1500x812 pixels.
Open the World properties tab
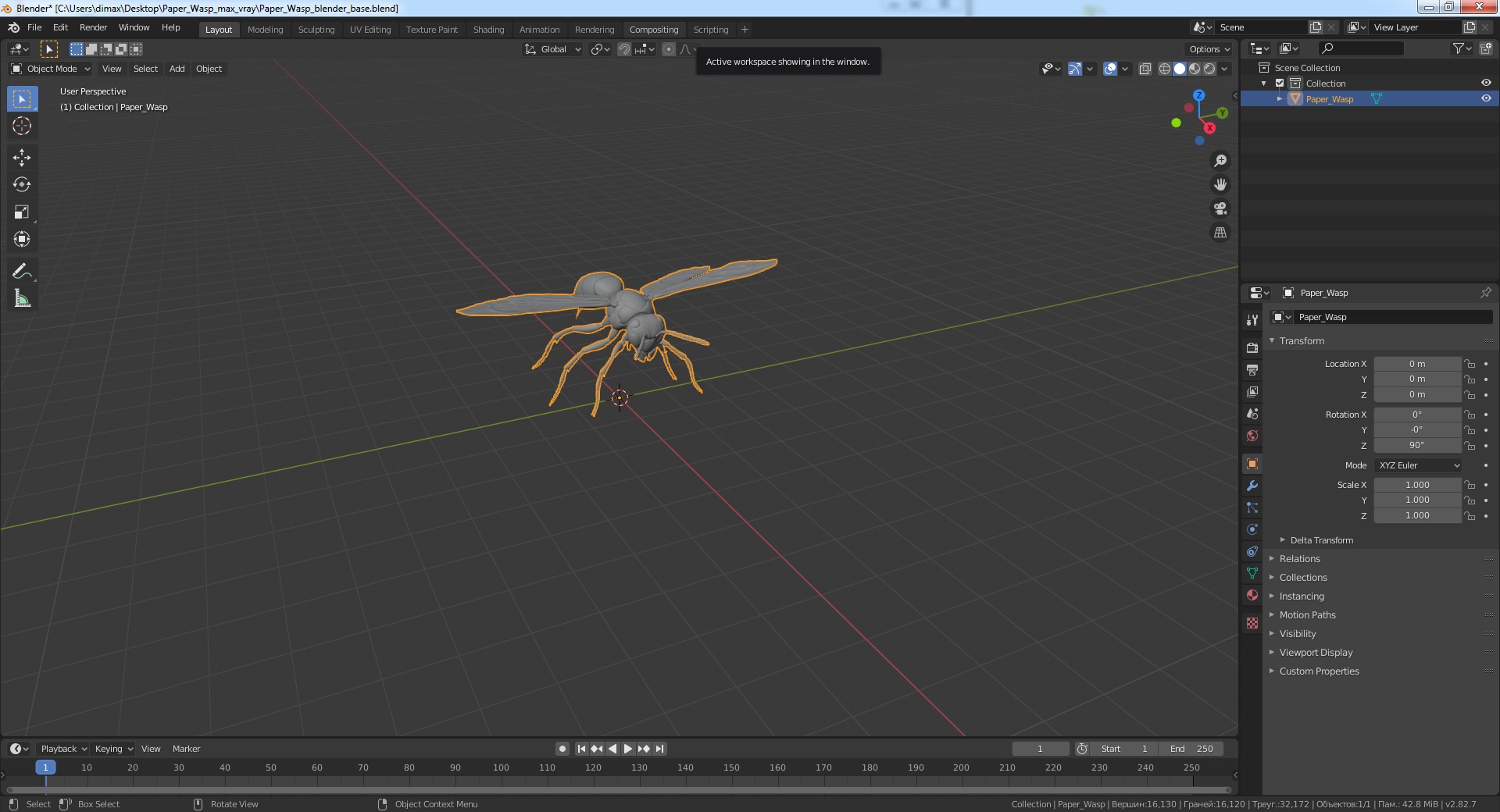(1252, 436)
